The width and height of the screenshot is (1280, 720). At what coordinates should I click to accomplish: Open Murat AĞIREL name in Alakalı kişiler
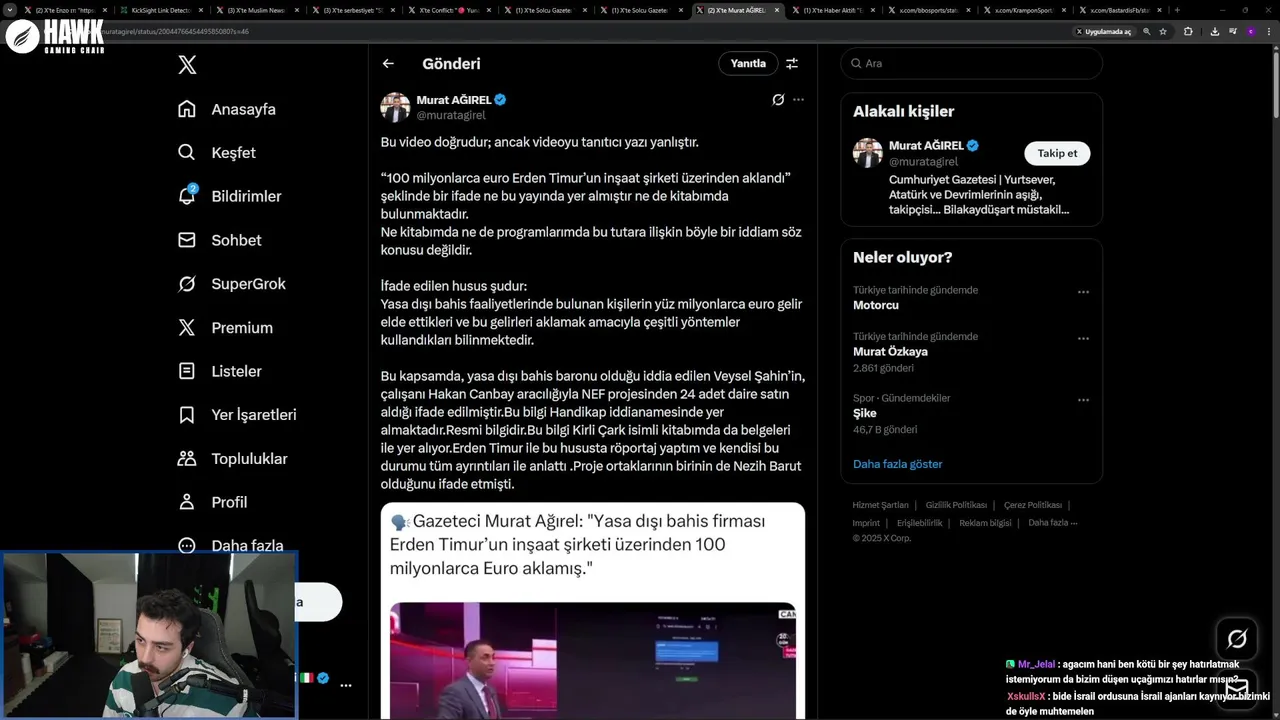[926, 146]
